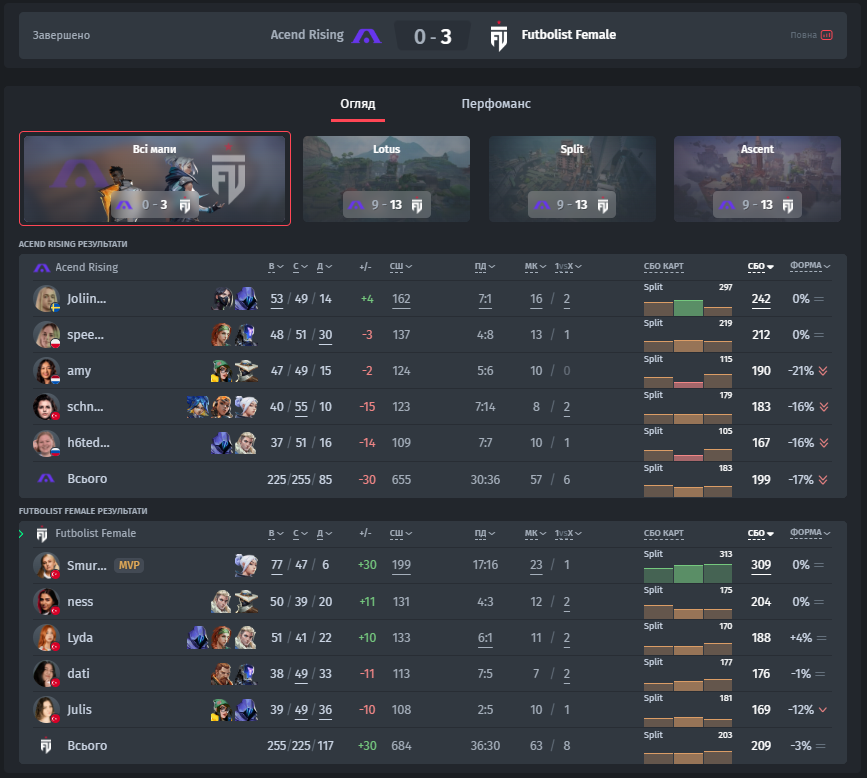Expand the Futbolist Female section green arrow

22,534
